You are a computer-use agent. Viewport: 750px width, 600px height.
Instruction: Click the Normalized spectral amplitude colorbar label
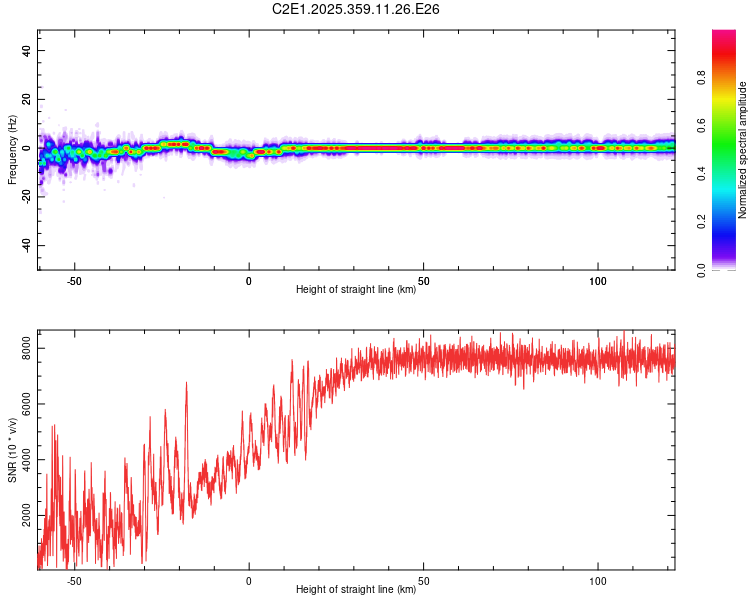pyautogui.click(x=743, y=150)
